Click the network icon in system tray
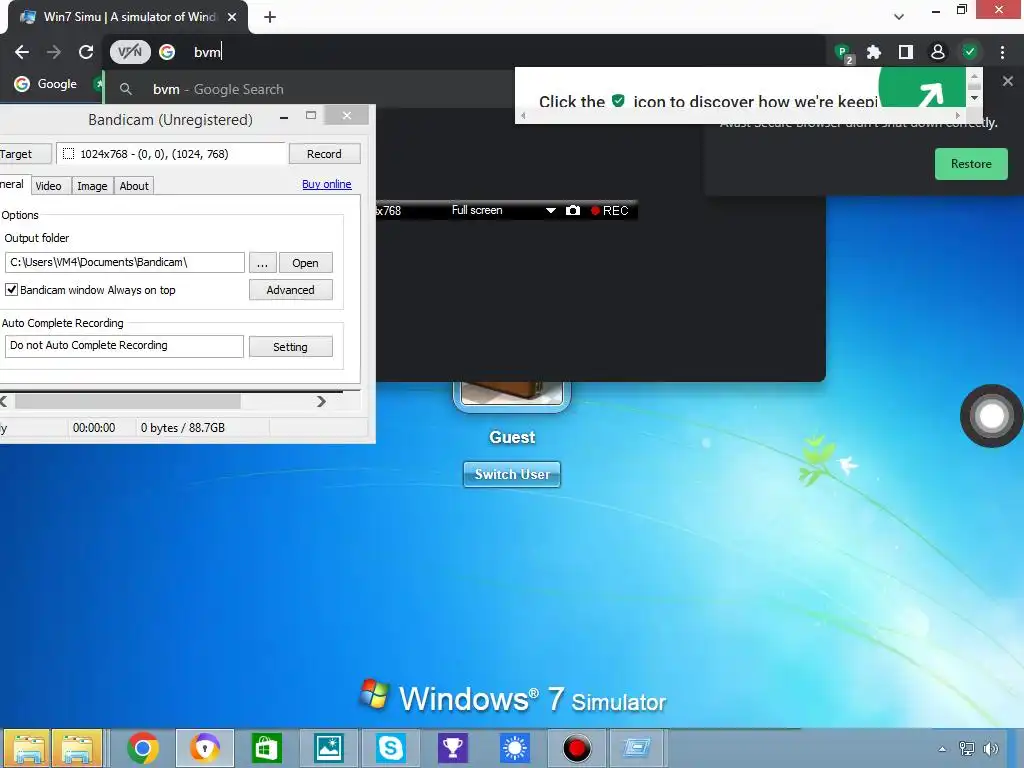Screen dimensions: 1024x768 tap(967, 749)
